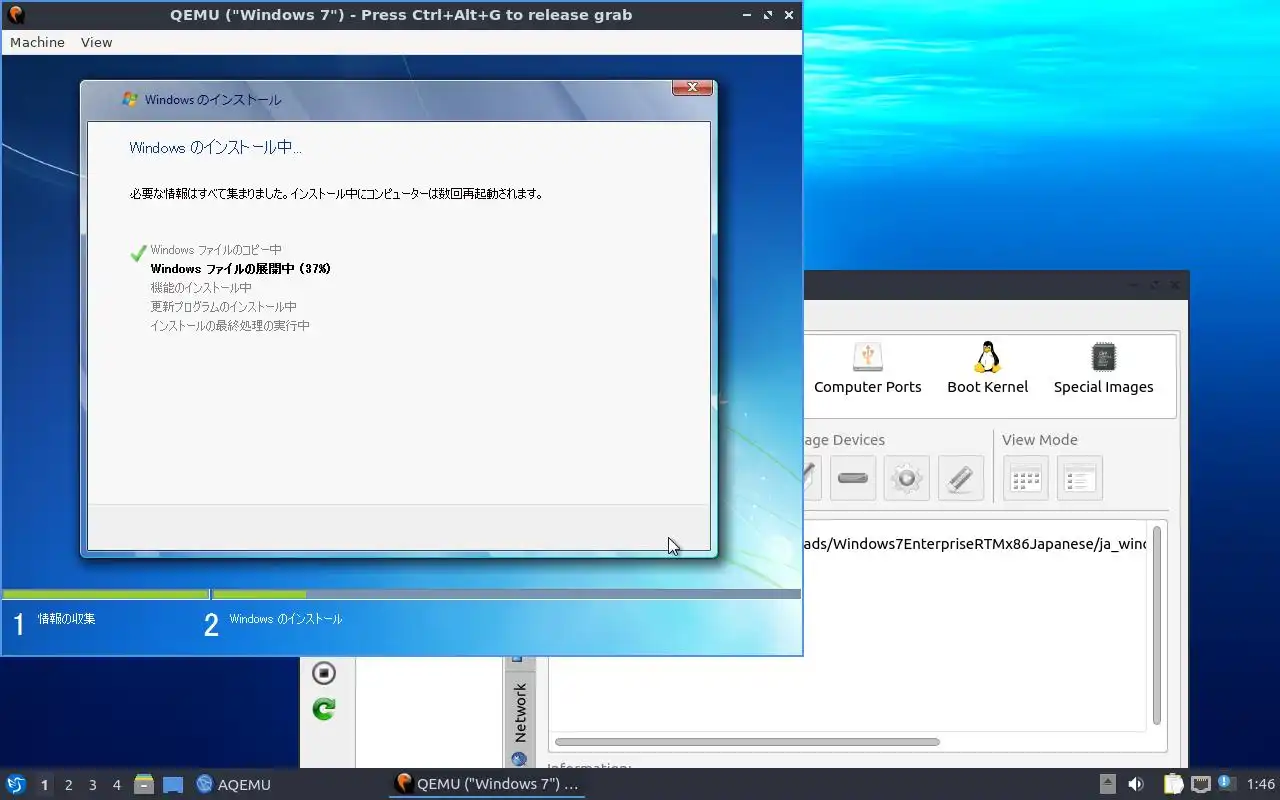
Task: Switch AQEMU view mode to list
Action: (1080, 478)
